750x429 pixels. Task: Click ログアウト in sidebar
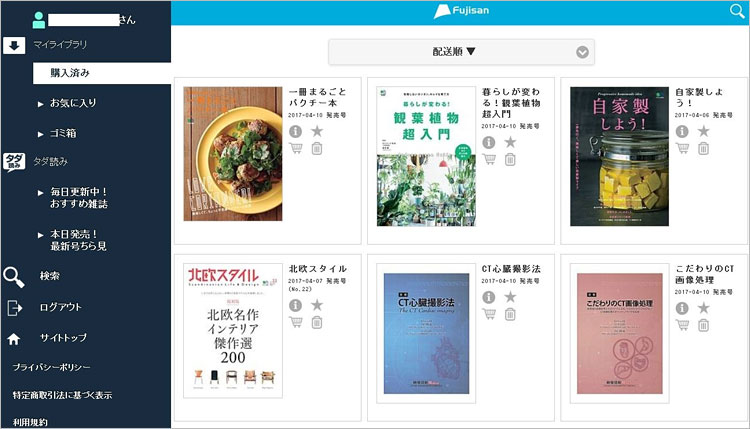point(60,307)
